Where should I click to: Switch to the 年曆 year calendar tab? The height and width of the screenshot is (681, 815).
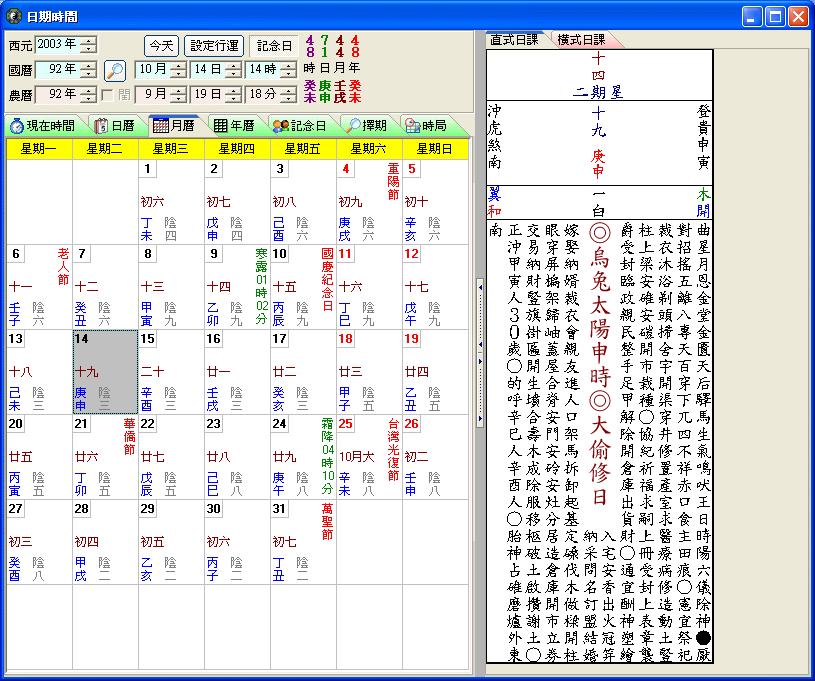234,126
